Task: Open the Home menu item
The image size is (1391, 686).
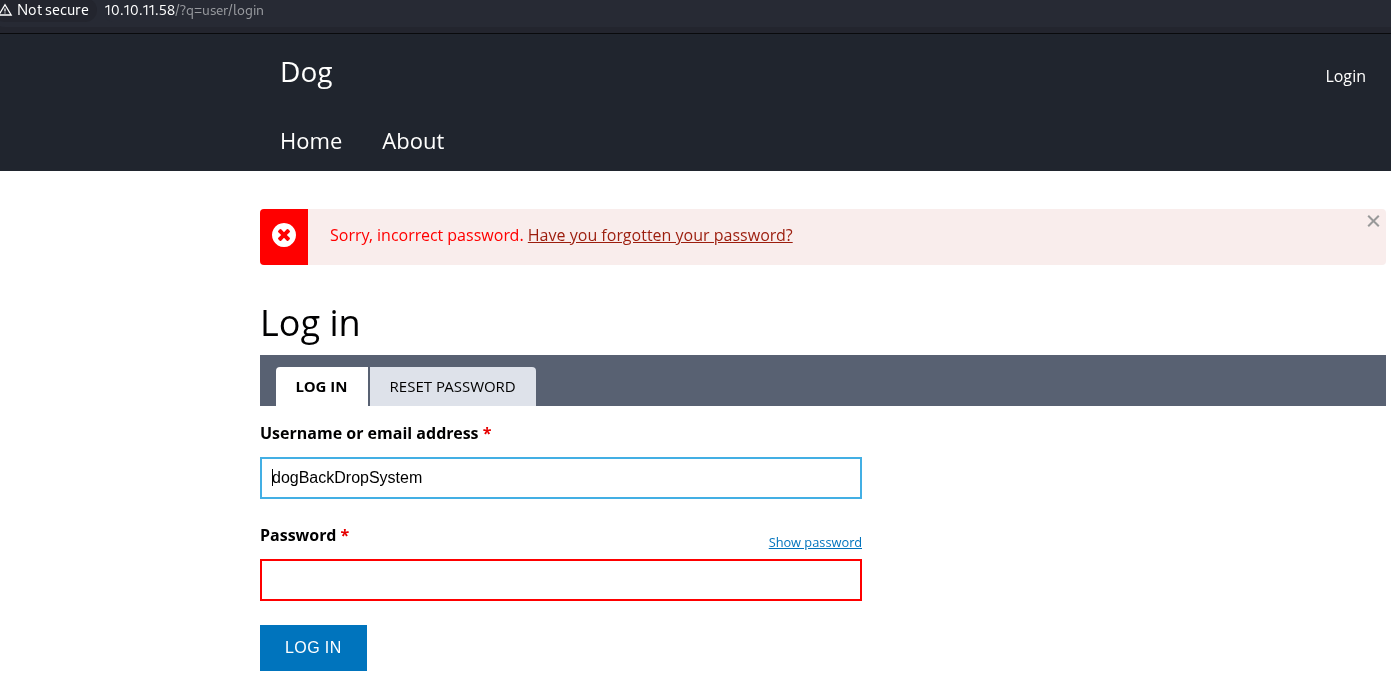Action: pos(311,141)
